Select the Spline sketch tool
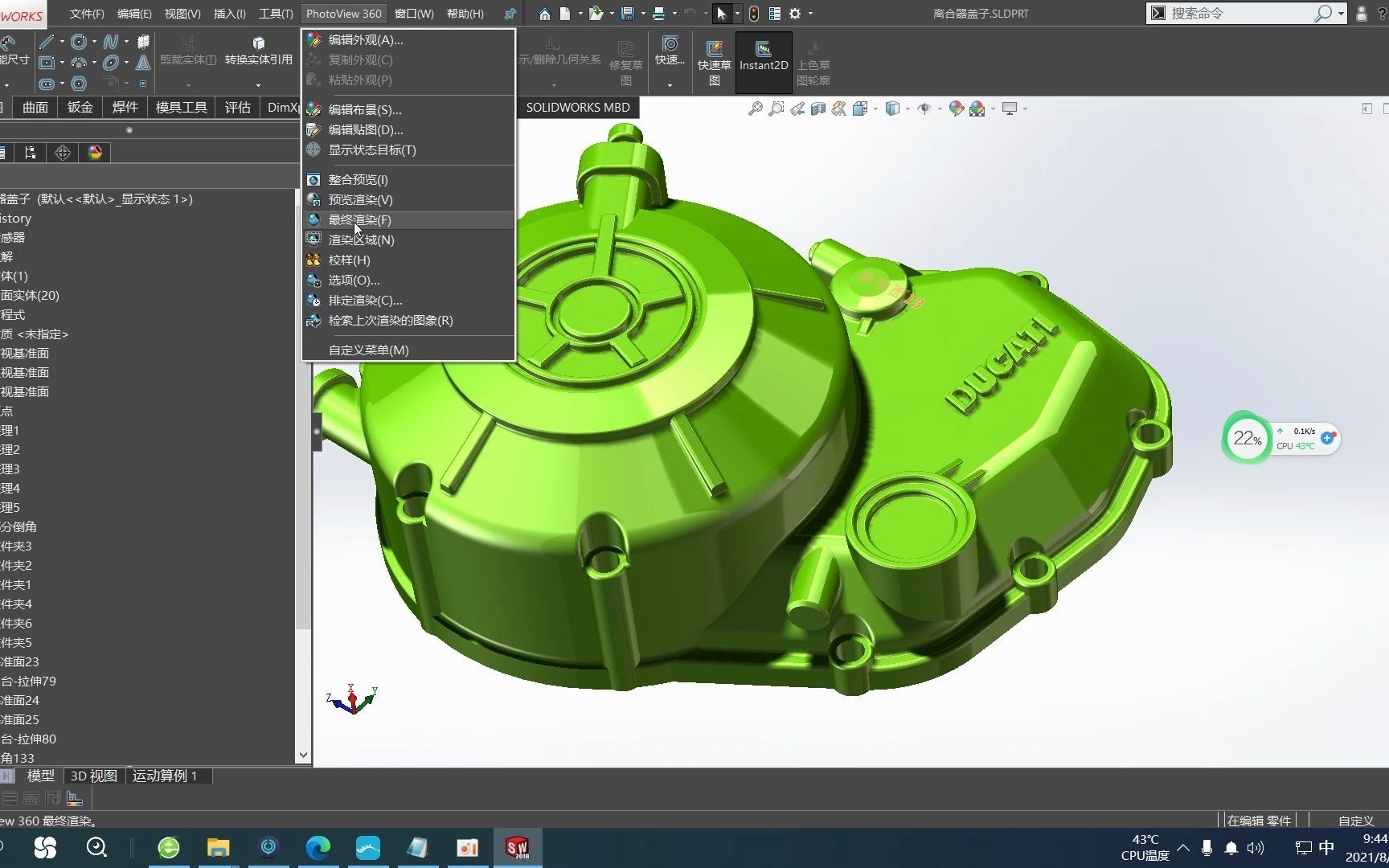1389x868 pixels. pos(111,42)
